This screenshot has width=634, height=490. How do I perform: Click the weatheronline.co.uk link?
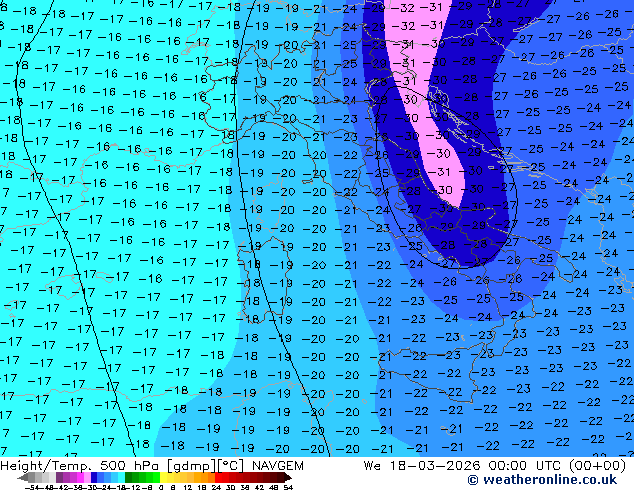(x=550, y=480)
